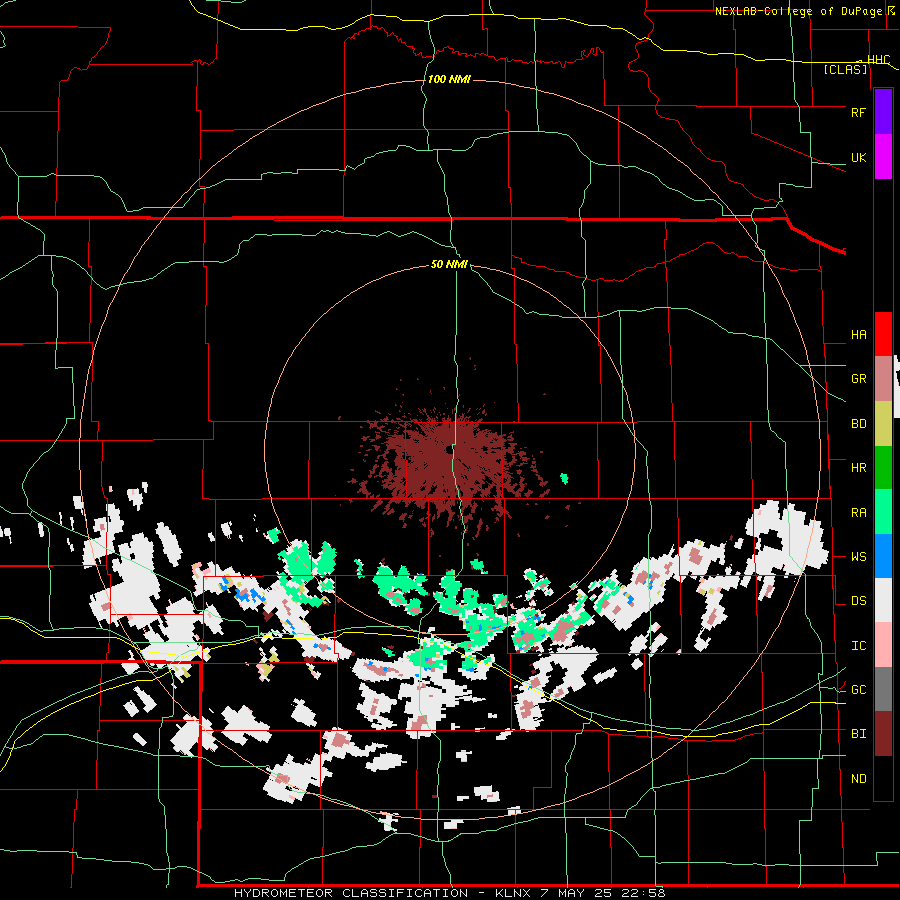Image resolution: width=900 pixels, height=900 pixels.
Task: Click the GC gray legend color block
Action: [883, 689]
